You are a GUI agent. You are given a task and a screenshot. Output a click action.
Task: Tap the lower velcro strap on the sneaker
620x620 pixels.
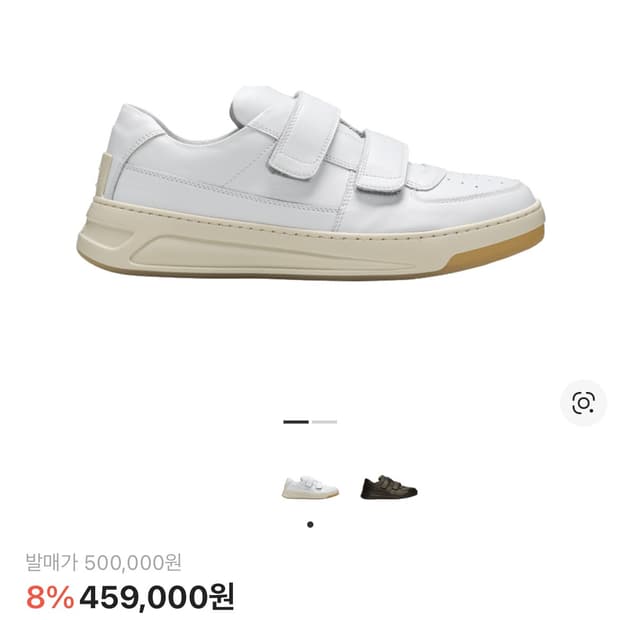click(x=382, y=160)
